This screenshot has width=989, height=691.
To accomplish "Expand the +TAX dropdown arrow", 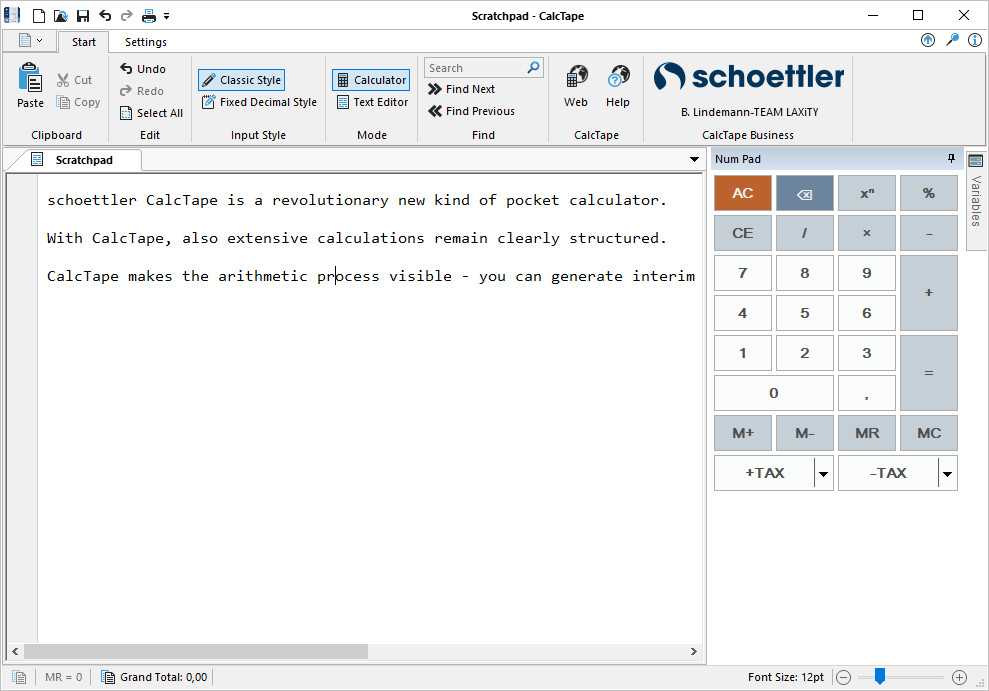I will [823, 473].
